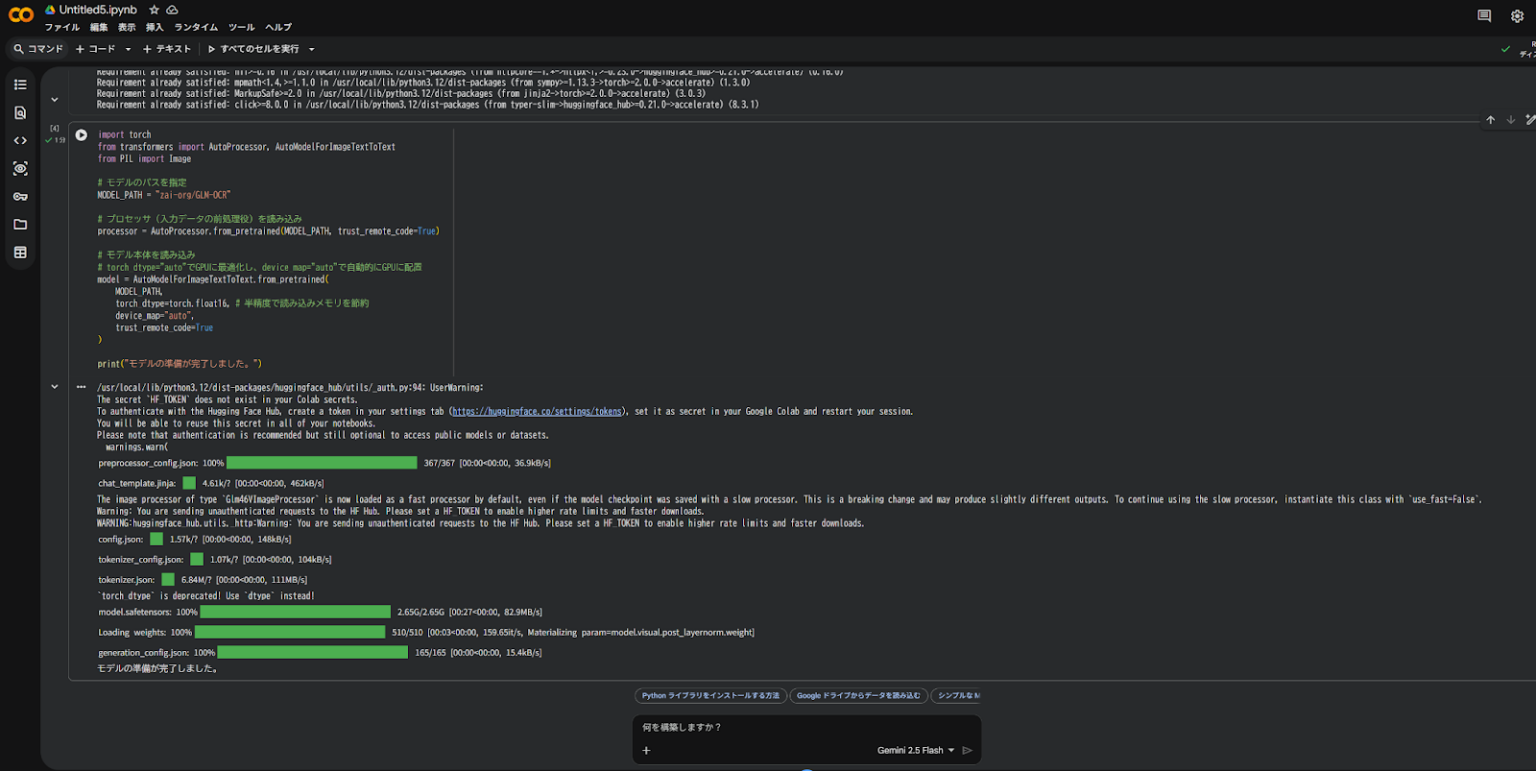Open the variable inspector eye icon
1536x771 pixels.
coord(20,169)
